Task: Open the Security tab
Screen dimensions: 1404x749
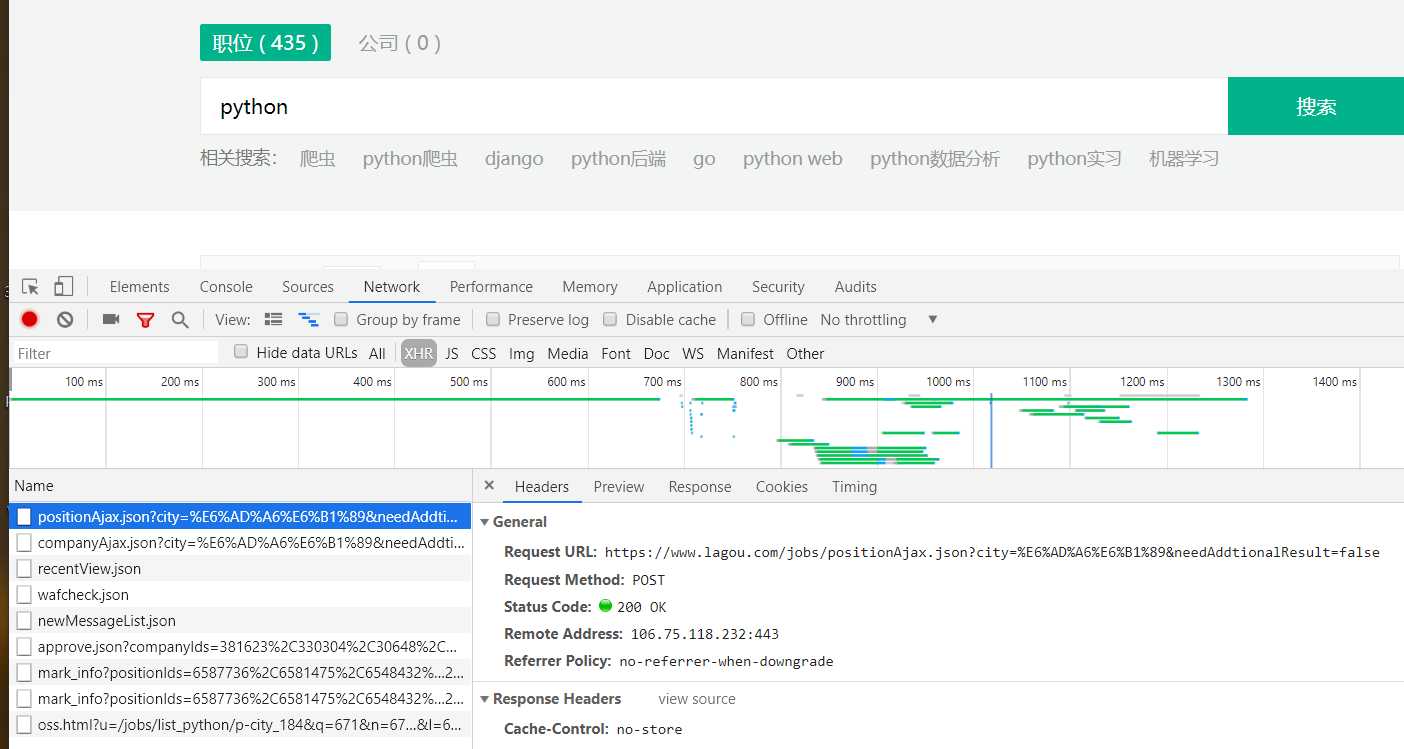Action: [x=778, y=287]
